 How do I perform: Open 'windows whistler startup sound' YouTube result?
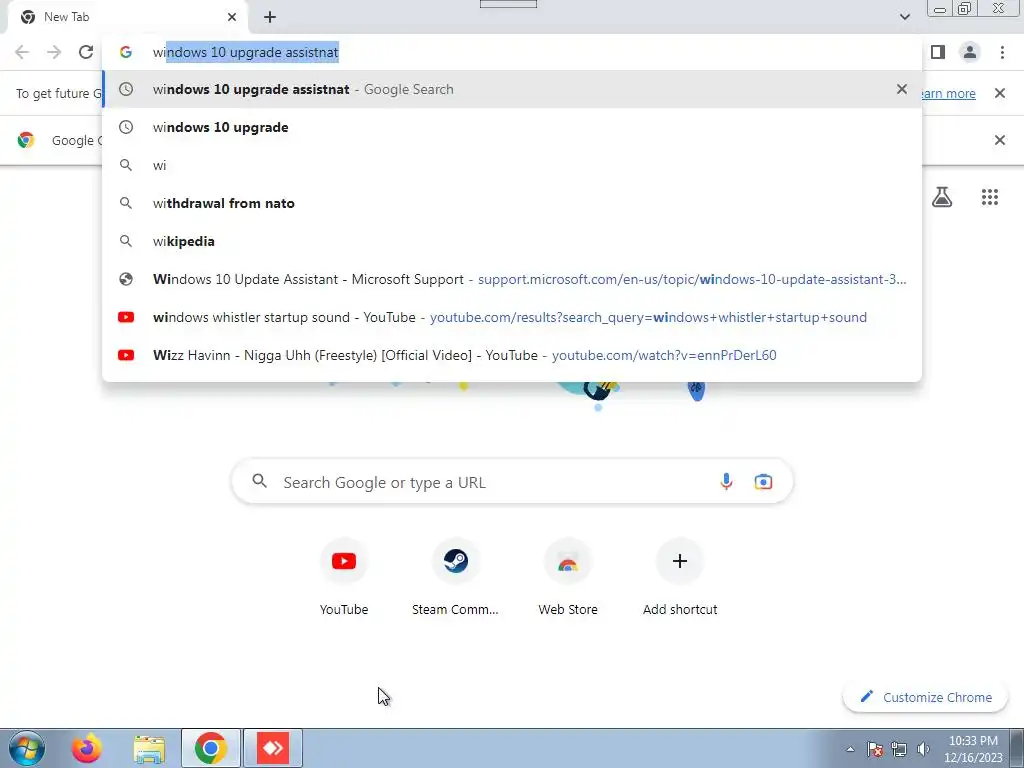[512, 317]
